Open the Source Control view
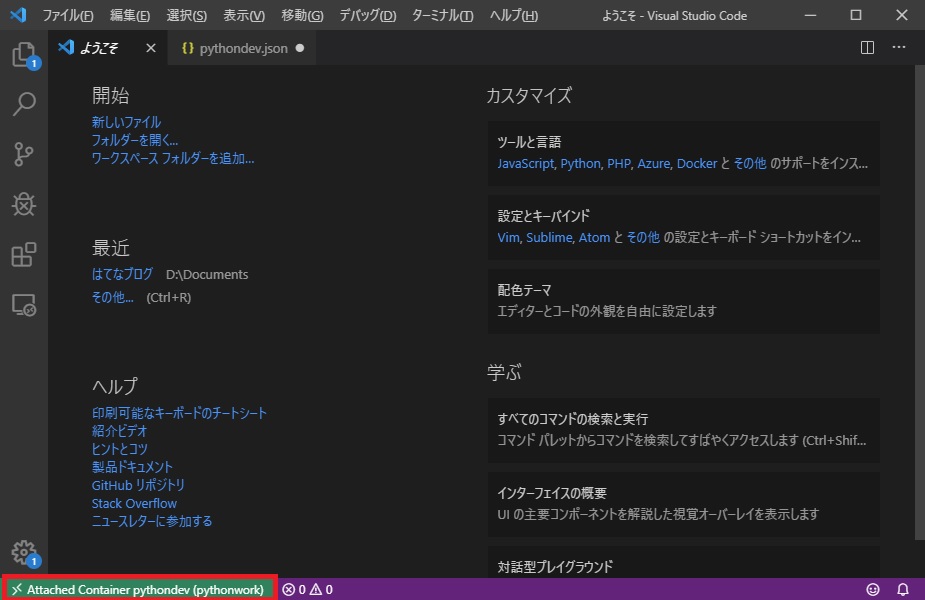This screenshot has width=925, height=600. click(x=22, y=154)
